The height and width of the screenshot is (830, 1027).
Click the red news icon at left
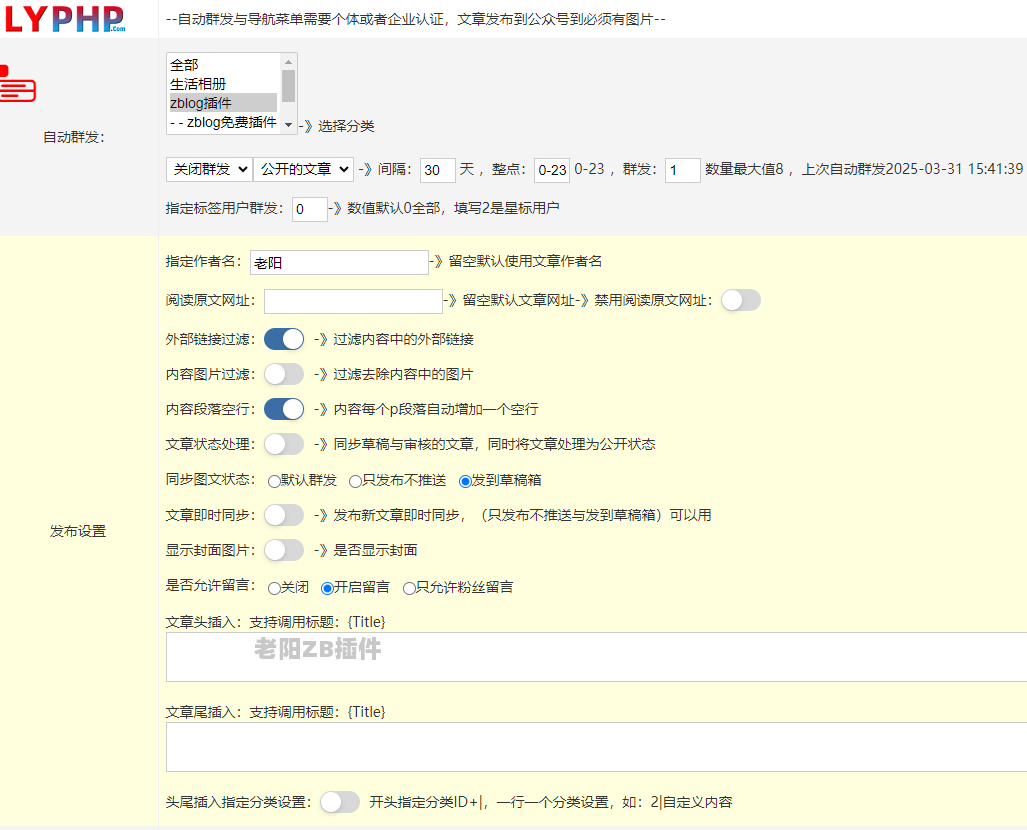tap(18, 84)
